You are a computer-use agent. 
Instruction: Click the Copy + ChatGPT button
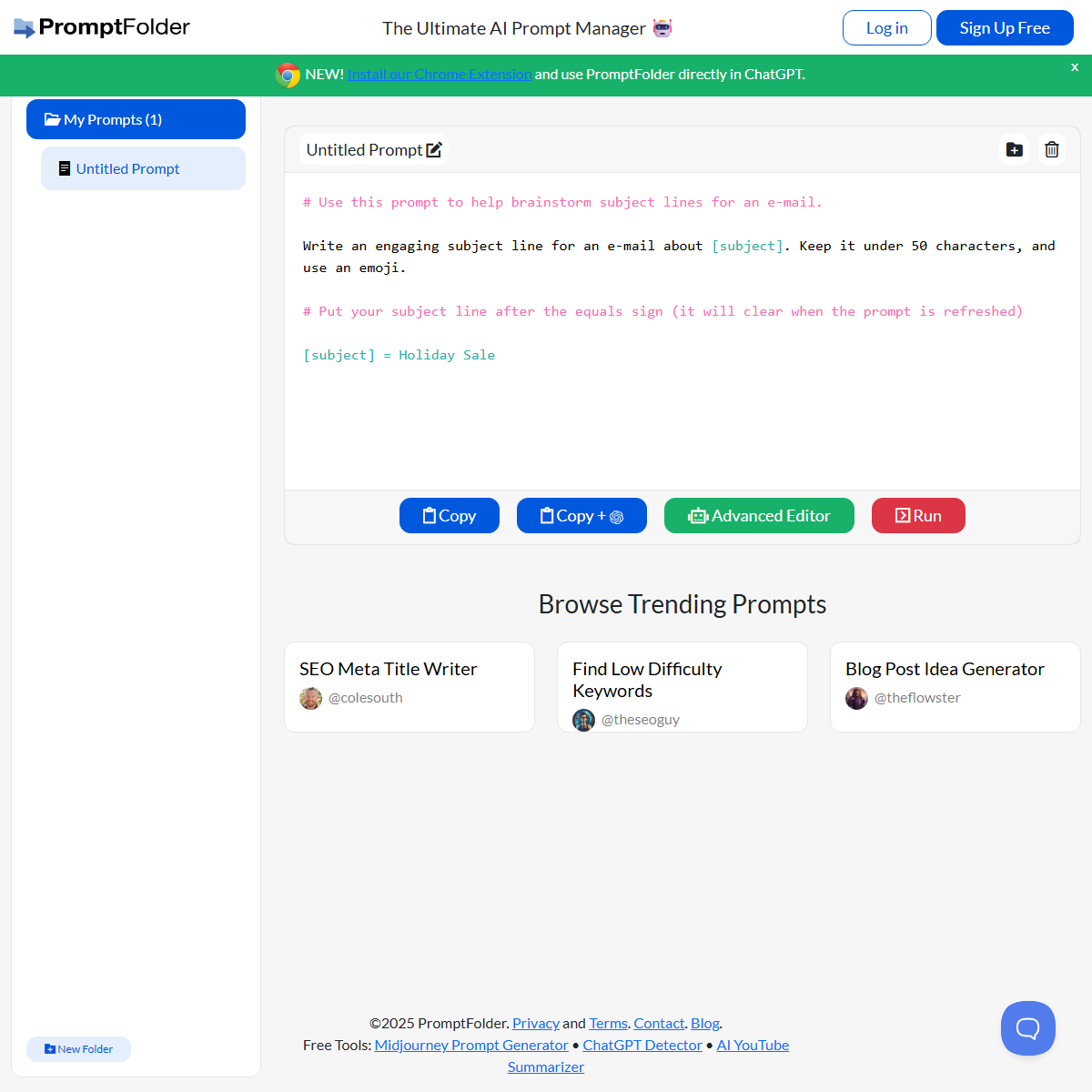point(581,516)
